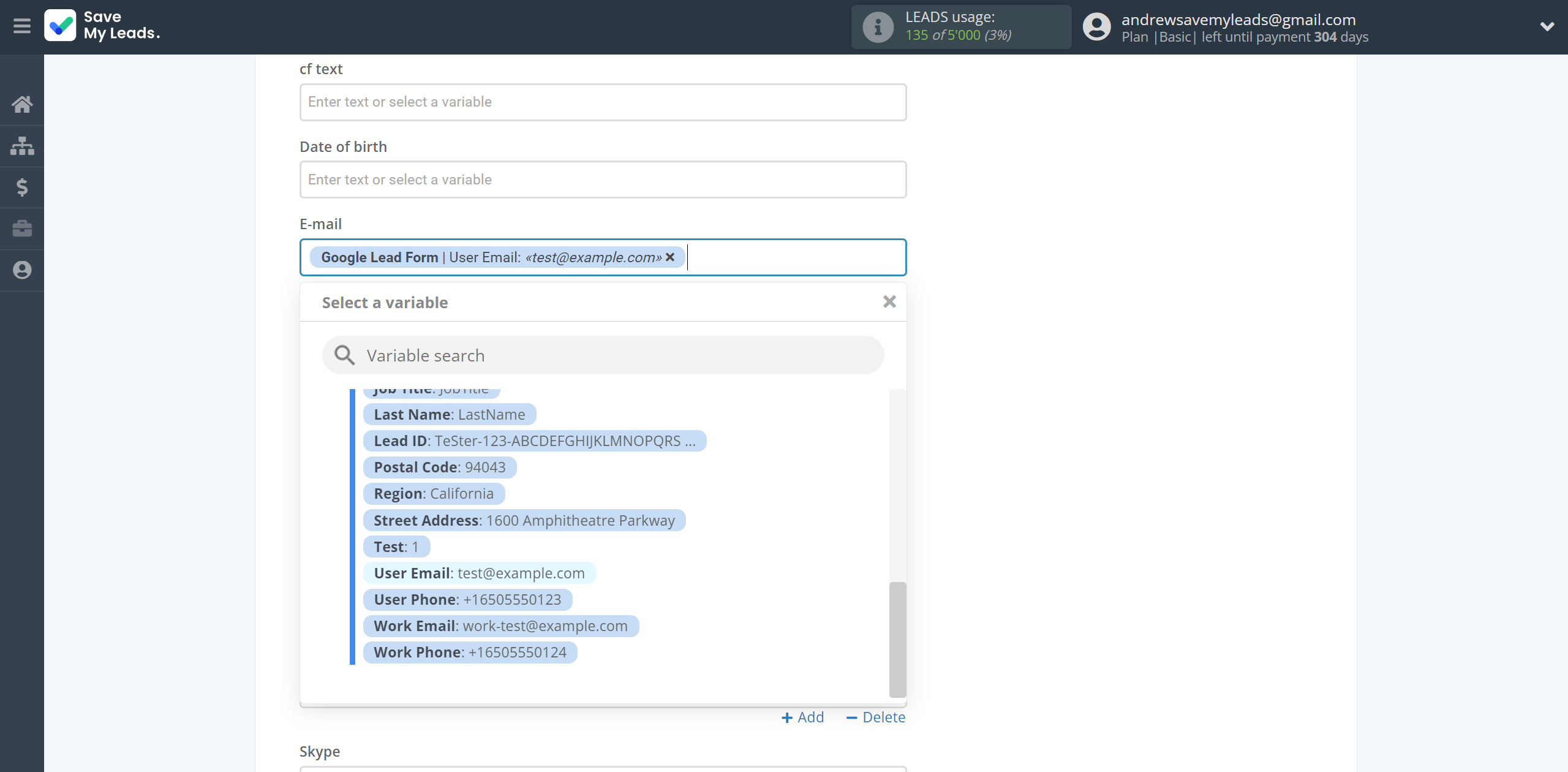Click the user account icon in sidebar
This screenshot has width=1568, height=772.
click(22, 269)
